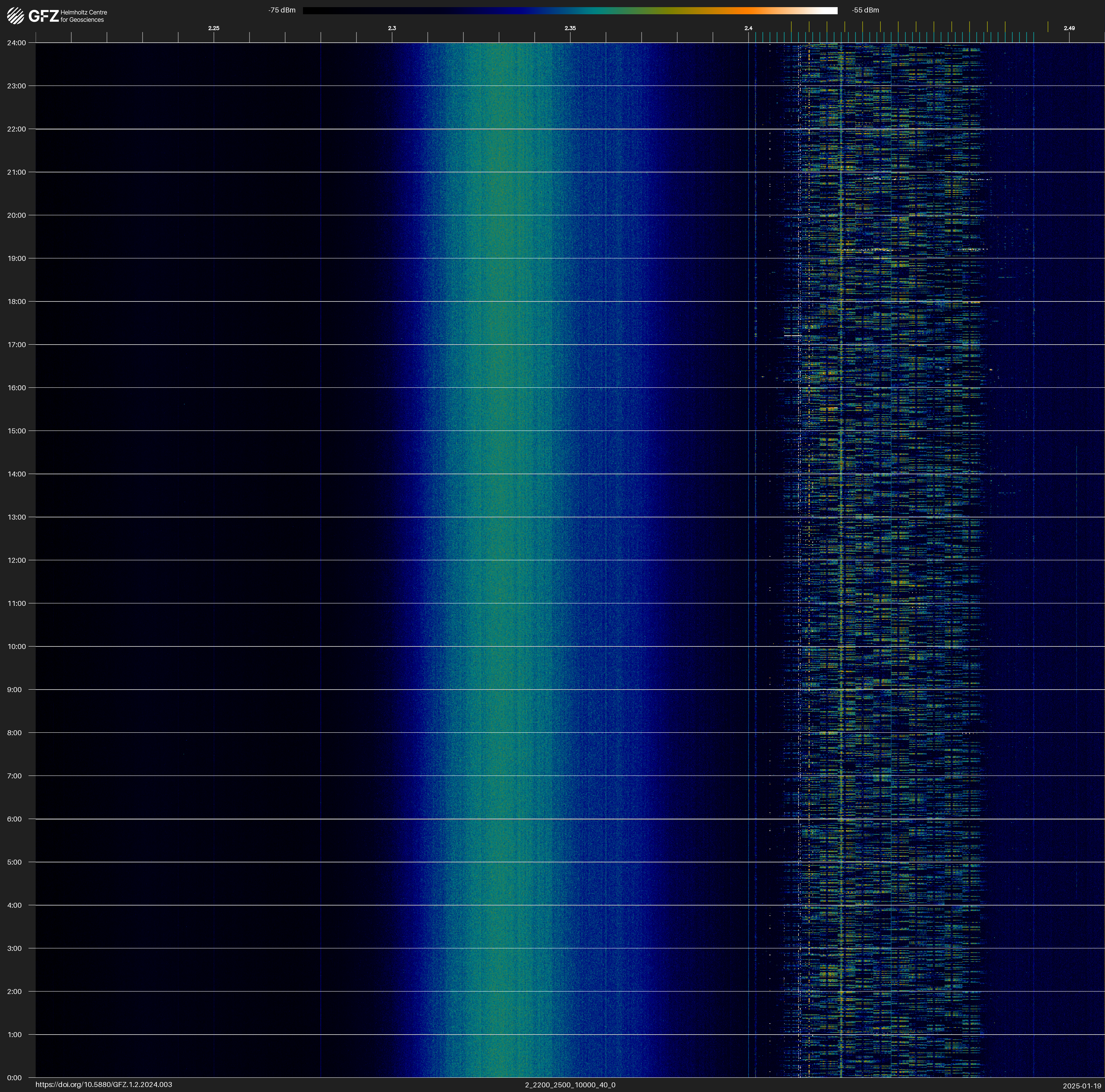This screenshot has width=1105, height=1092.
Task: Click the 2025-01-19 date label
Action: click(1081, 1085)
